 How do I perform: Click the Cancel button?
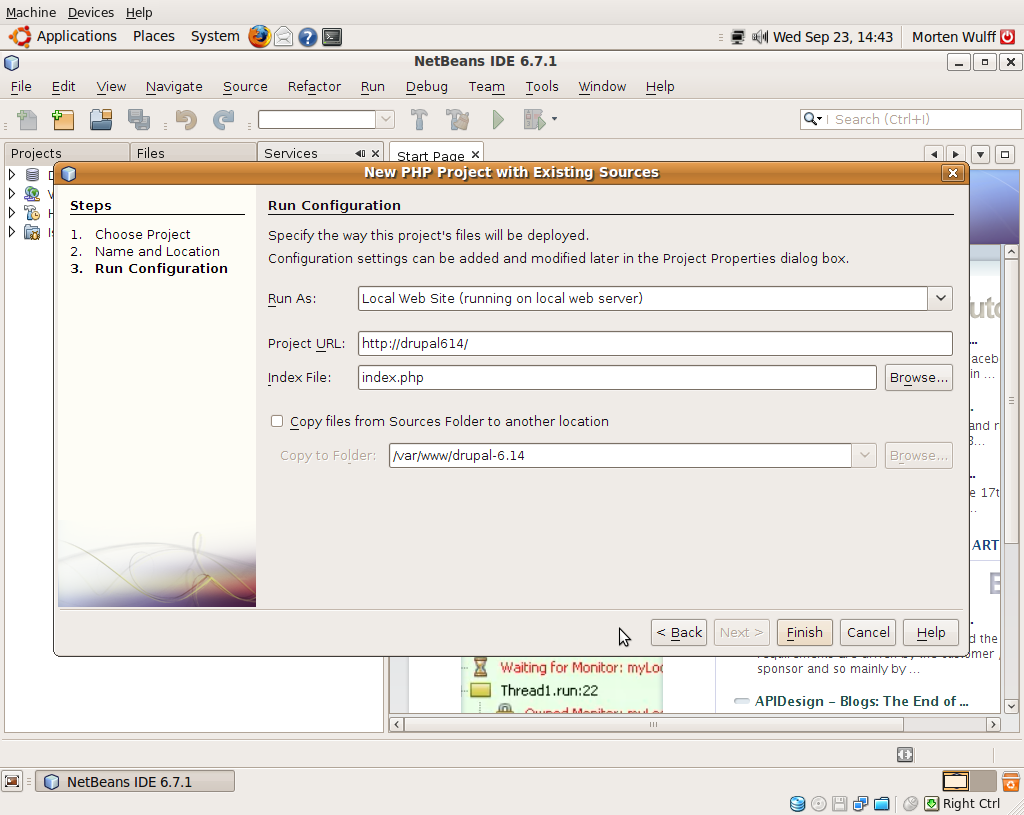point(868,632)
